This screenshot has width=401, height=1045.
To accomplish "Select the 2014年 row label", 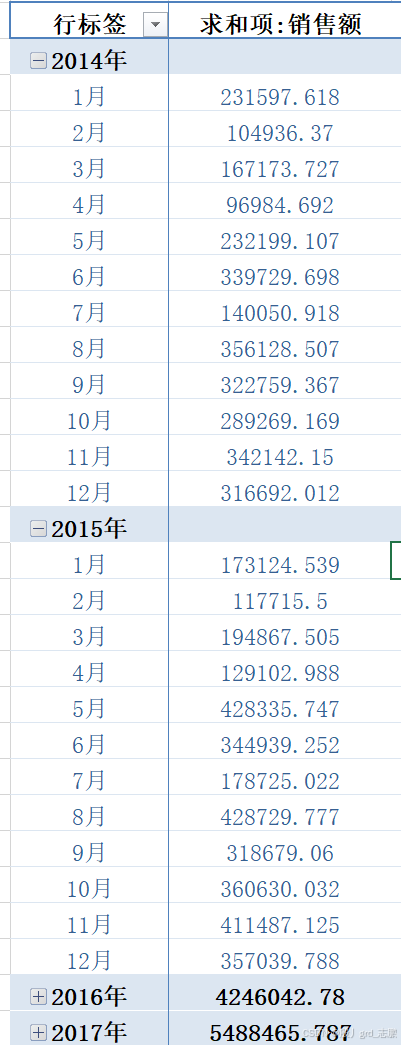I will click(x=89, y=61).
